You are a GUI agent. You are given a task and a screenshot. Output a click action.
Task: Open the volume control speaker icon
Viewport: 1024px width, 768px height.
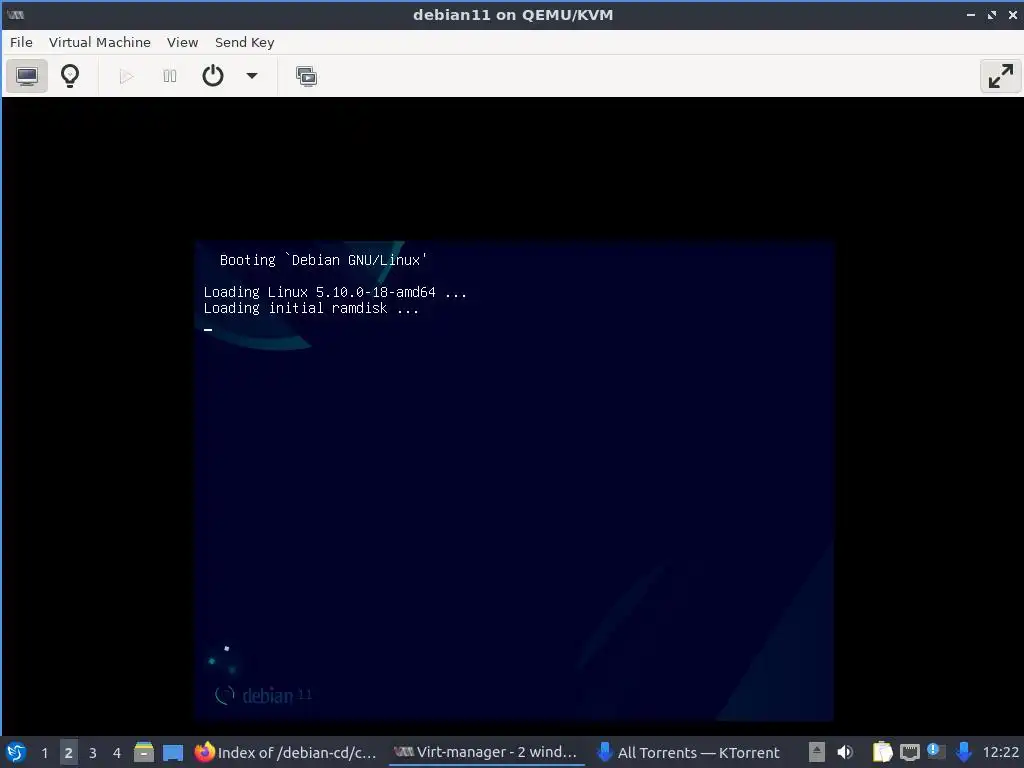coord(844,752)
